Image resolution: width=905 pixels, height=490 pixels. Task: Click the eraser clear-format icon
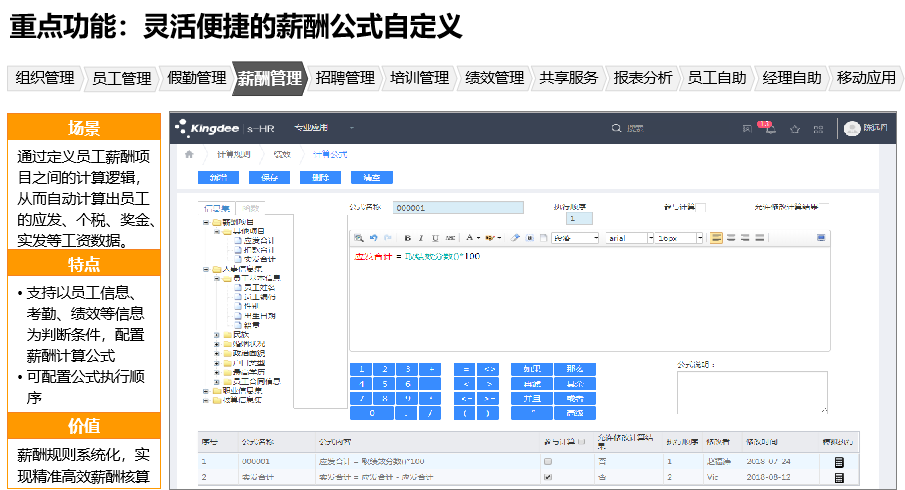[x=515, y=238]
